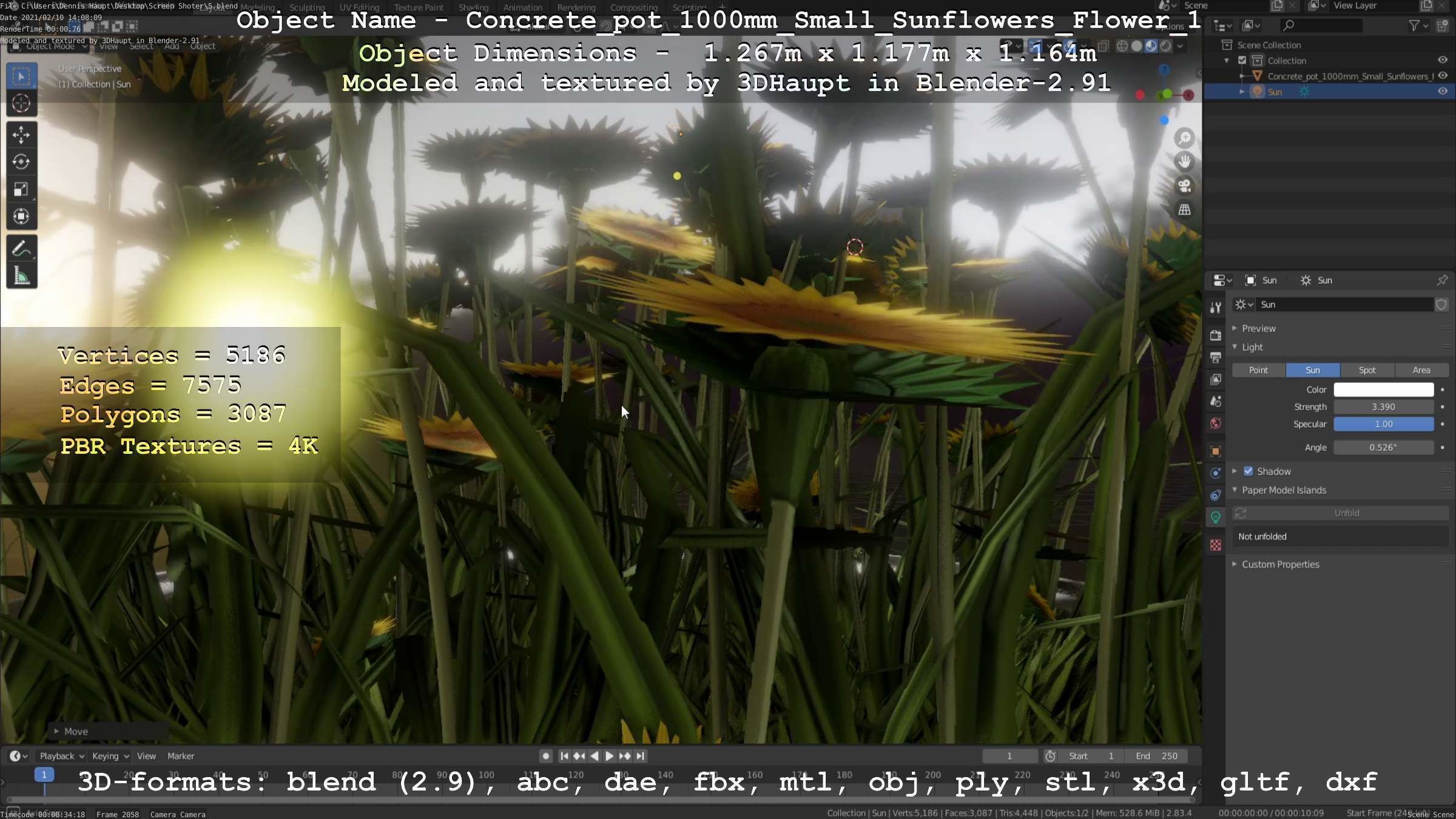Open the Outliner filter dropdown
The width and height of the screenshot is (1456, 819).
point(1418,25)
